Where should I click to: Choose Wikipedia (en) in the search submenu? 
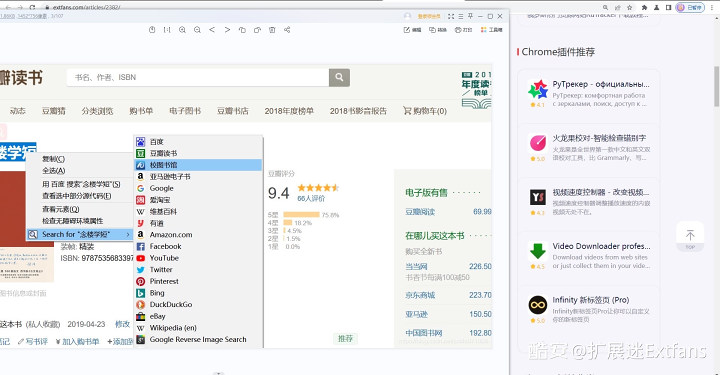click(x=199, y=328)
